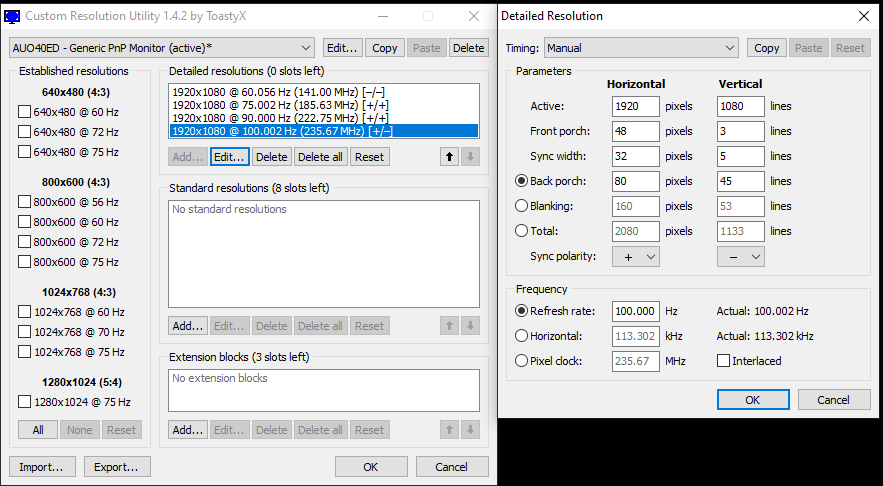Open vertical sync polarity dropdown
Viewport: 883px width, 486px height.
[x=740, y=257]
